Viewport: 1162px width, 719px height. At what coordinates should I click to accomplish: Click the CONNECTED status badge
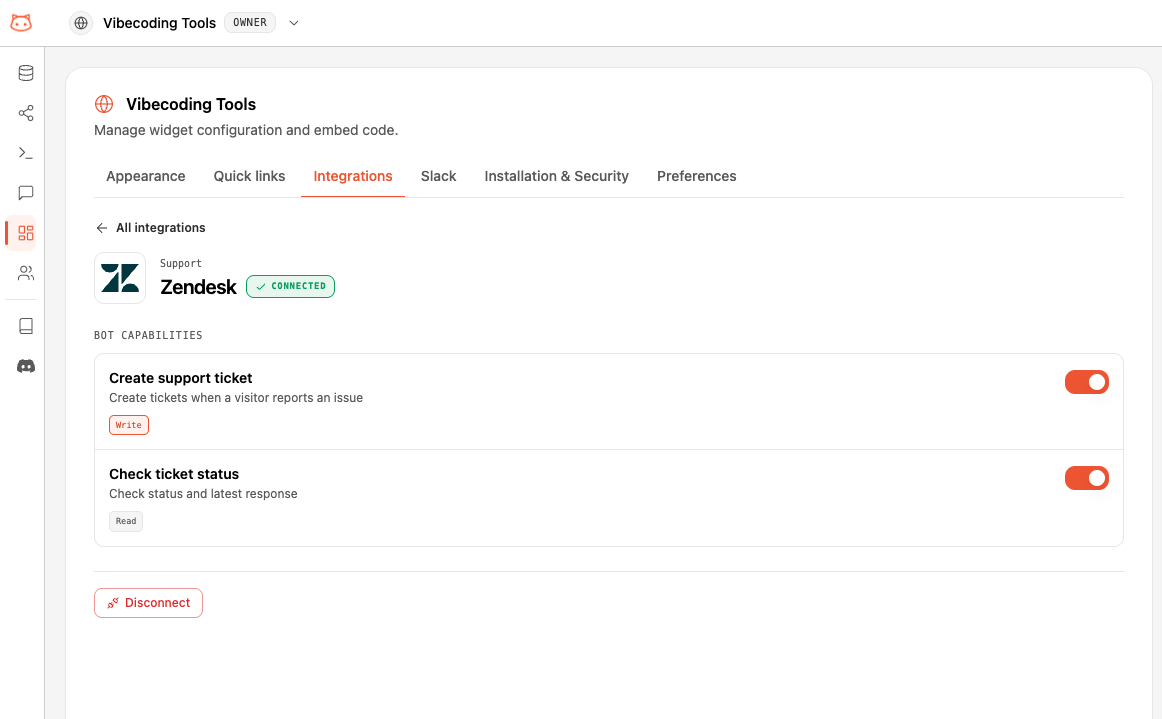(x=290, y=286)
